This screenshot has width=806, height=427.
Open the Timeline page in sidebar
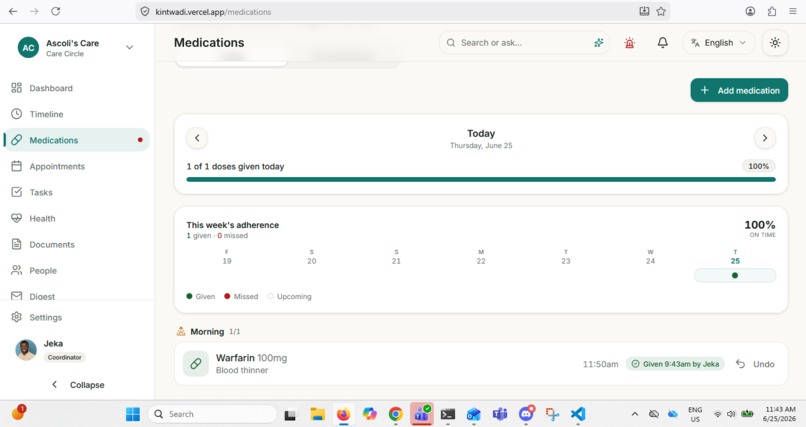tap(76, 114)
